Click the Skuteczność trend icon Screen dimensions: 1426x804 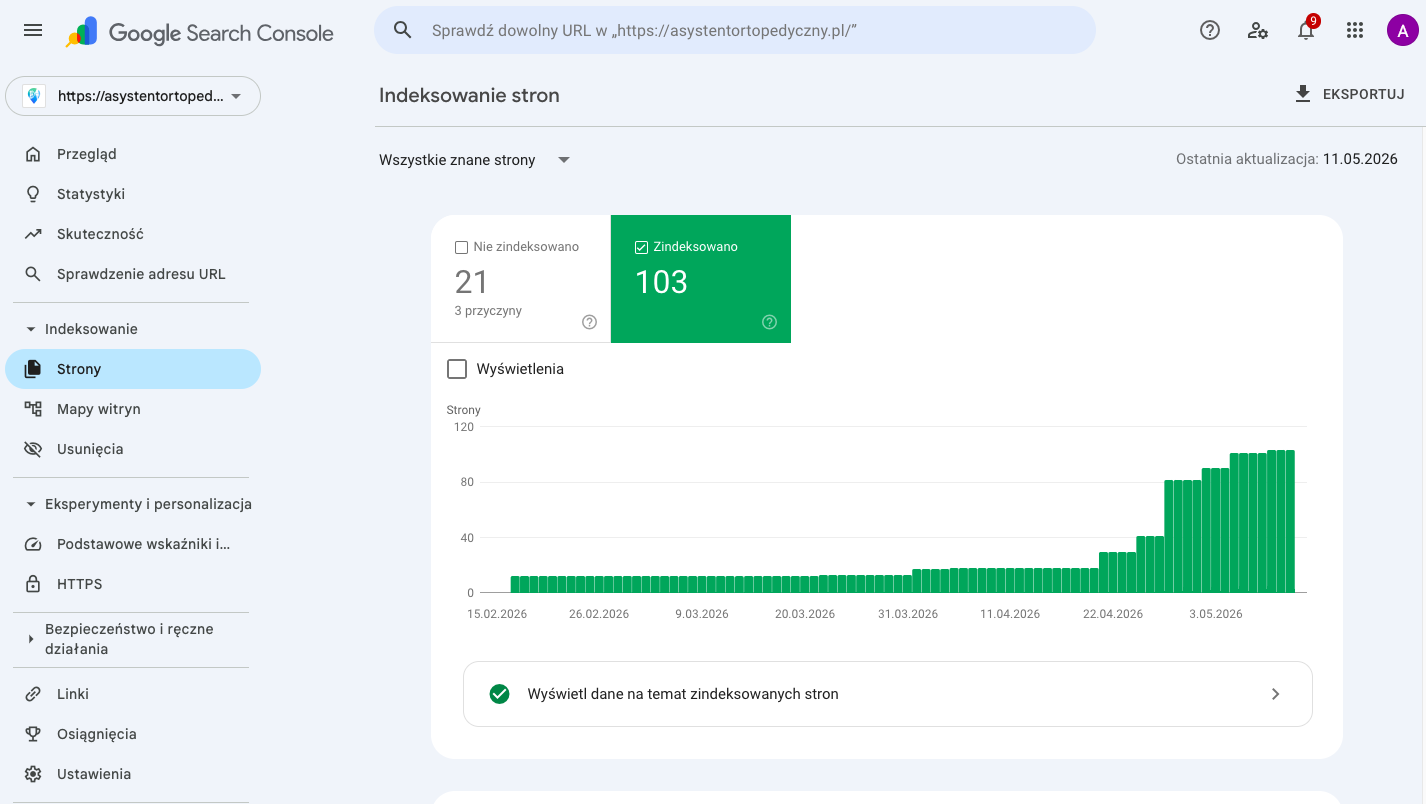tap(33, 234)
